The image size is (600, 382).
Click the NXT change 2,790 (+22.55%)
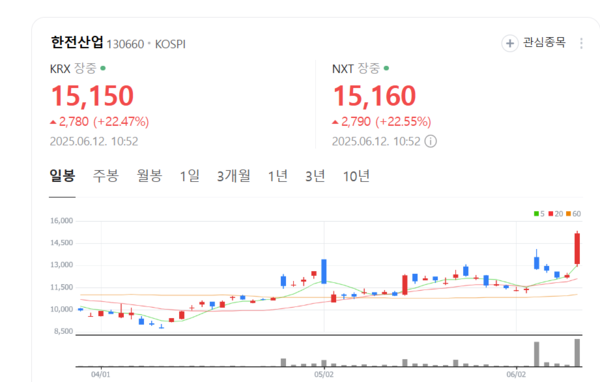pyautogui.click(x=382, y=122)
